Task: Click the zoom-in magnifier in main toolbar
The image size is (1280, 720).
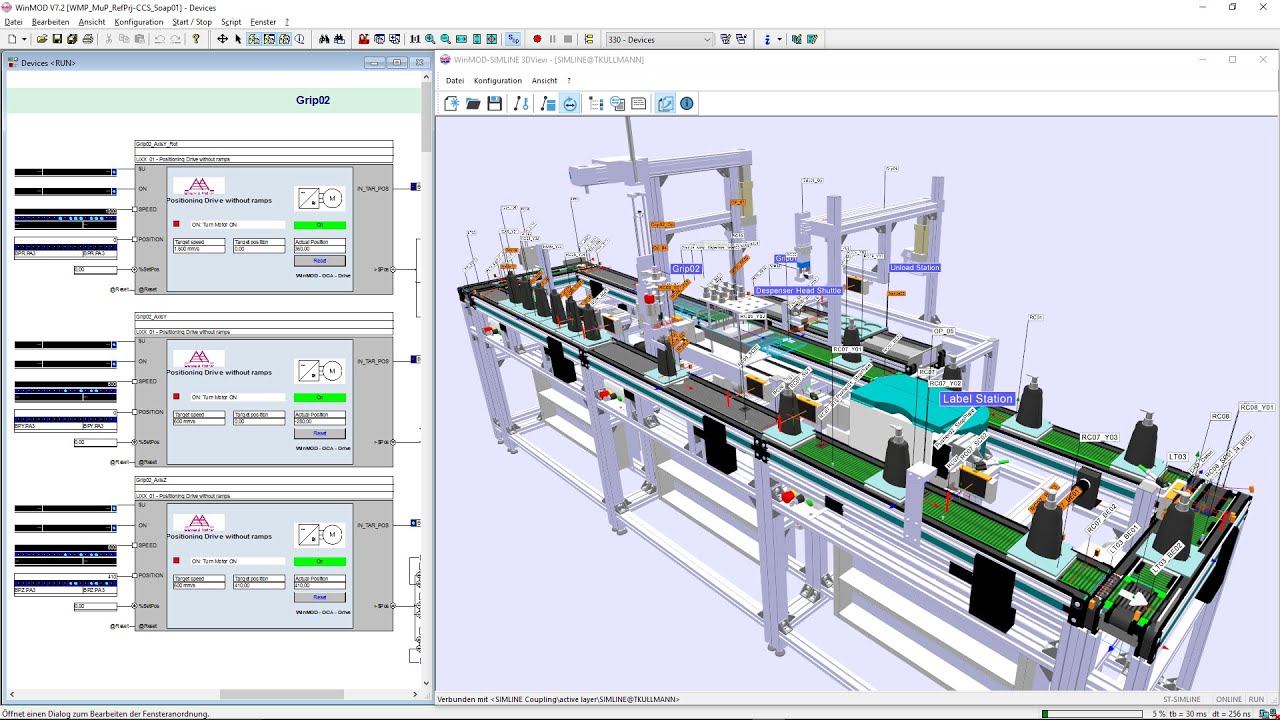Action: [430, 39]
